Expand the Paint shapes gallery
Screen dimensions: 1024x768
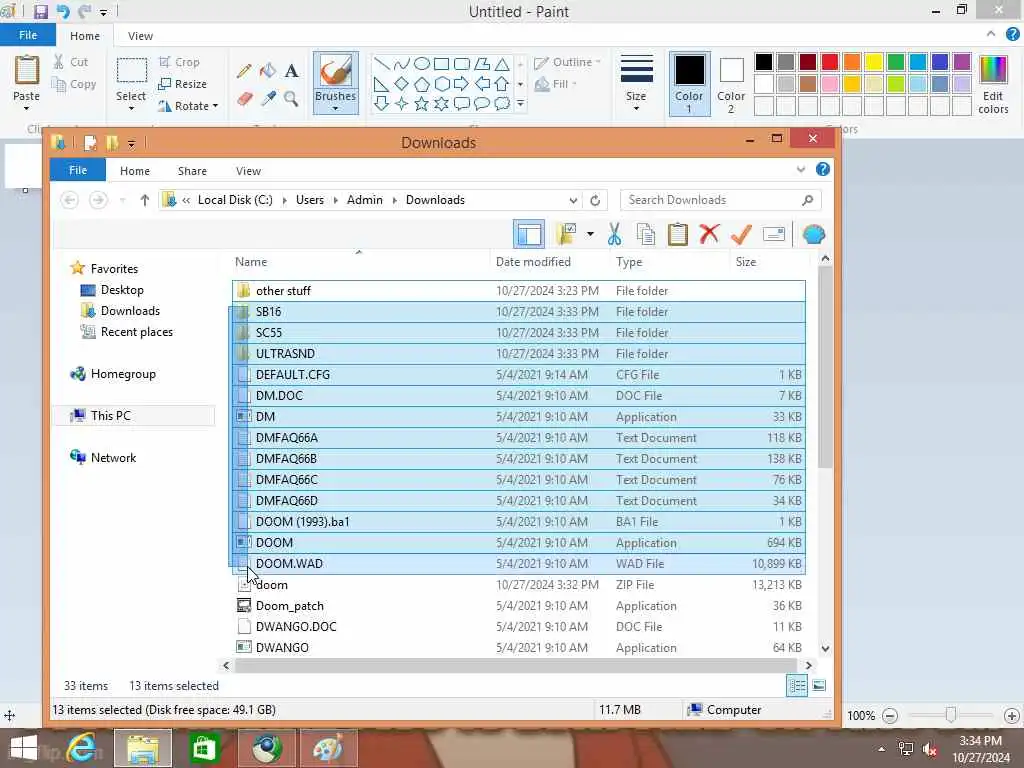coord(520,103)
